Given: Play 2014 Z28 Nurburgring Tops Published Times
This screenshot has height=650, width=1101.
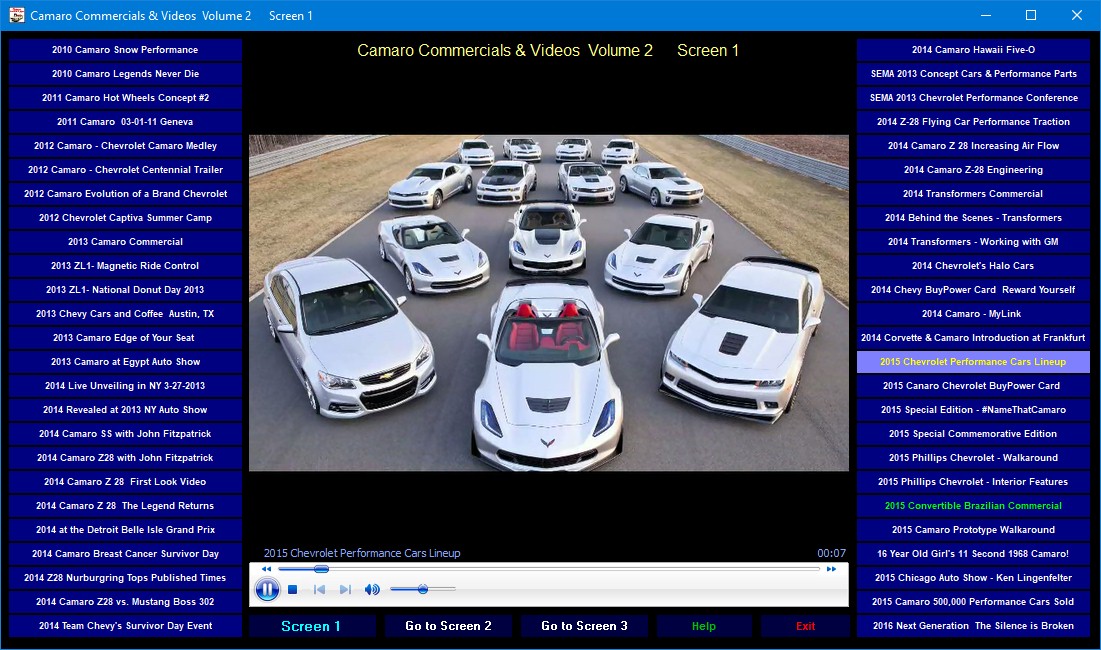Looking at the screenshot, I should pos(125,578).
